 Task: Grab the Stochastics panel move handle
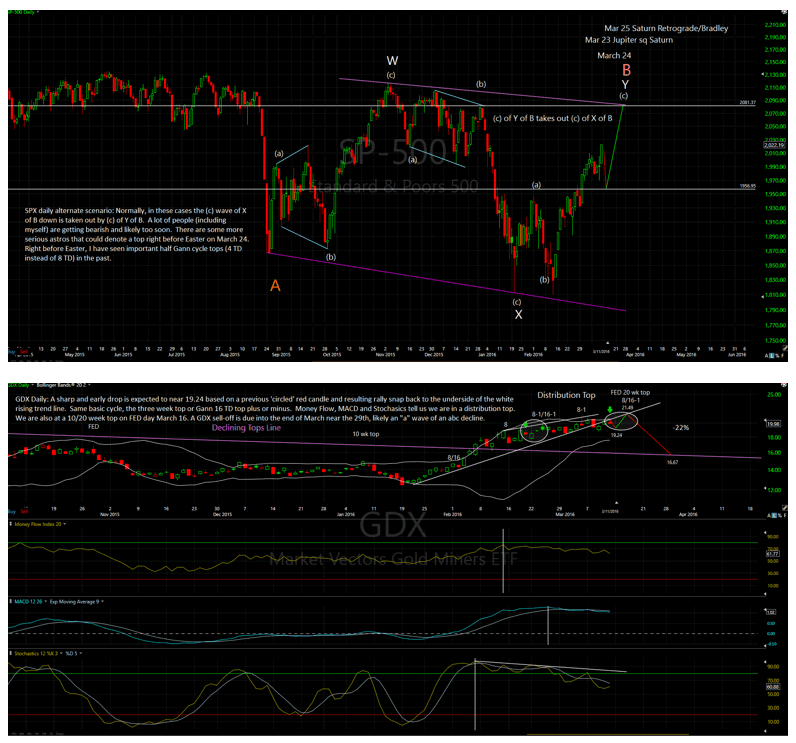point(11,653)
